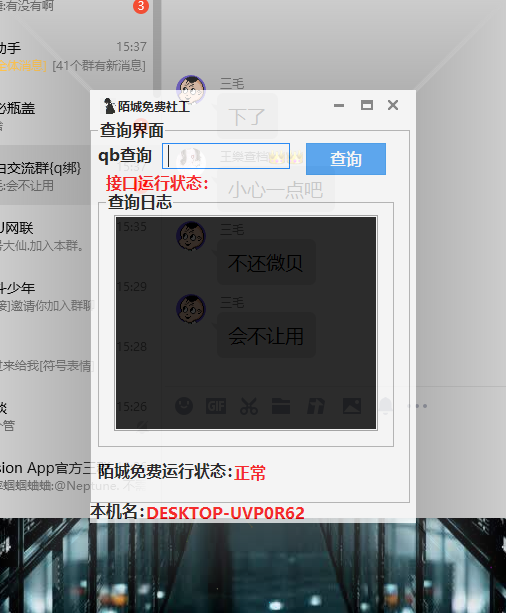This screenshot has height=613, width=506.
Task: Click the bell notification icon in chat
Action: click(385, 406)
